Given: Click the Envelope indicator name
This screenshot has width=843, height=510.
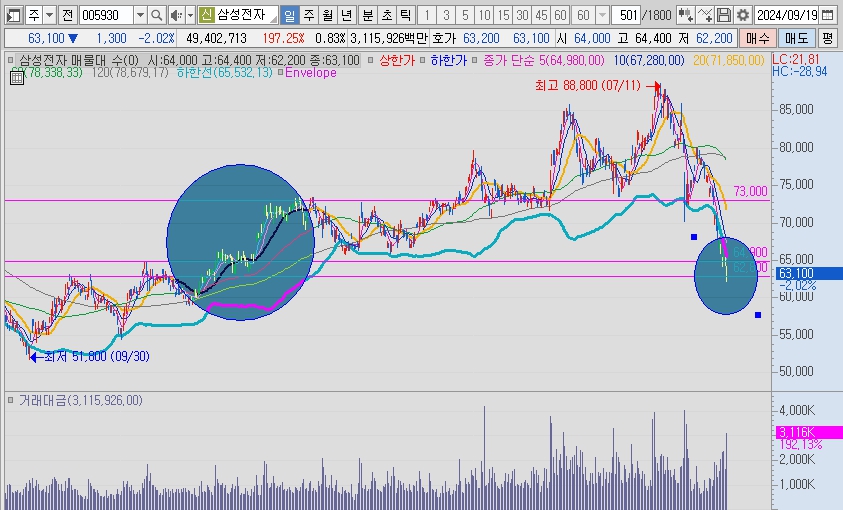Looking at the screenshot, I should (311, 73).
